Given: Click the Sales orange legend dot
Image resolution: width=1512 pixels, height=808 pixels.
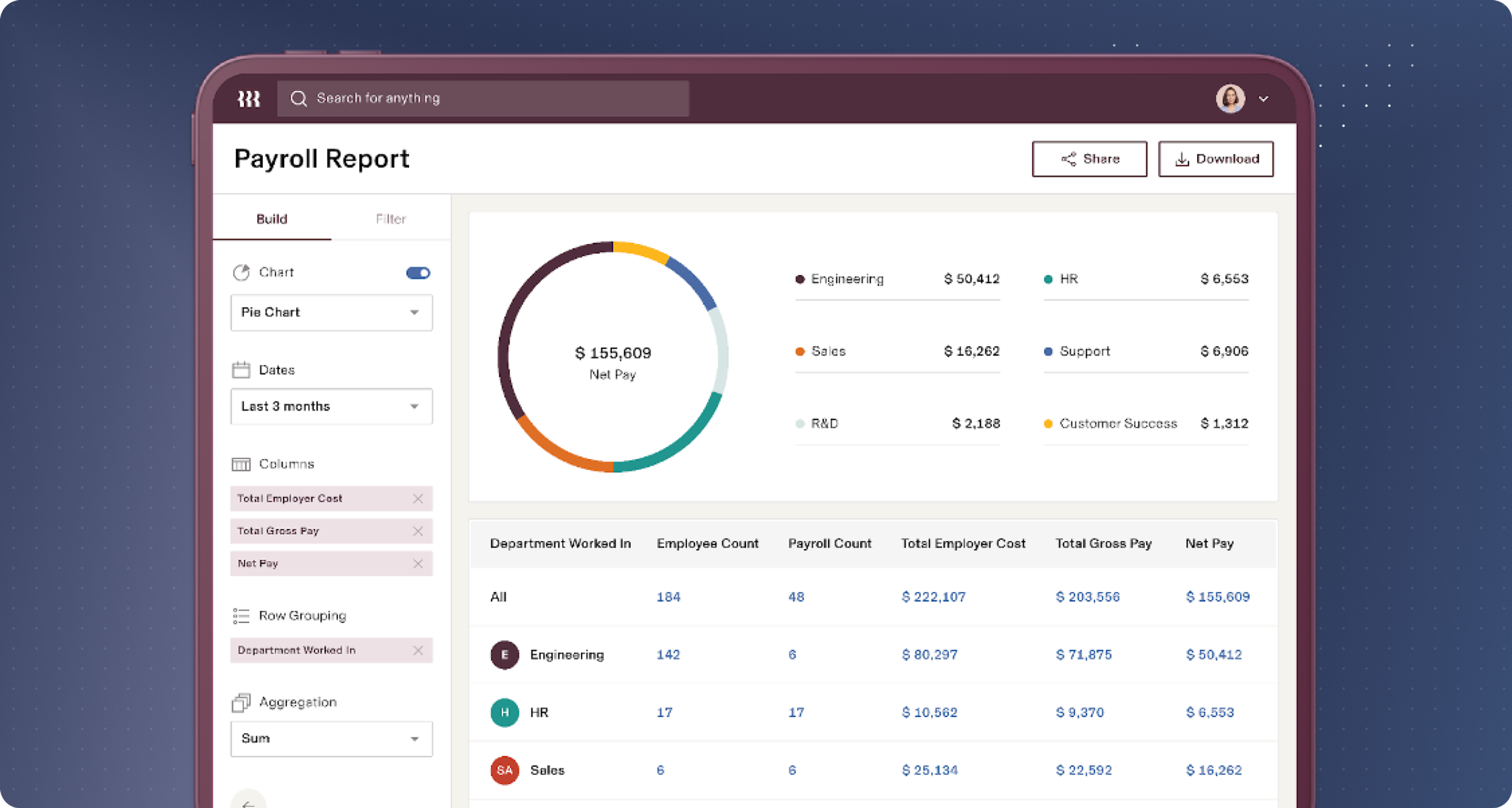Looking at the screenshot, I should click(799, 351).
